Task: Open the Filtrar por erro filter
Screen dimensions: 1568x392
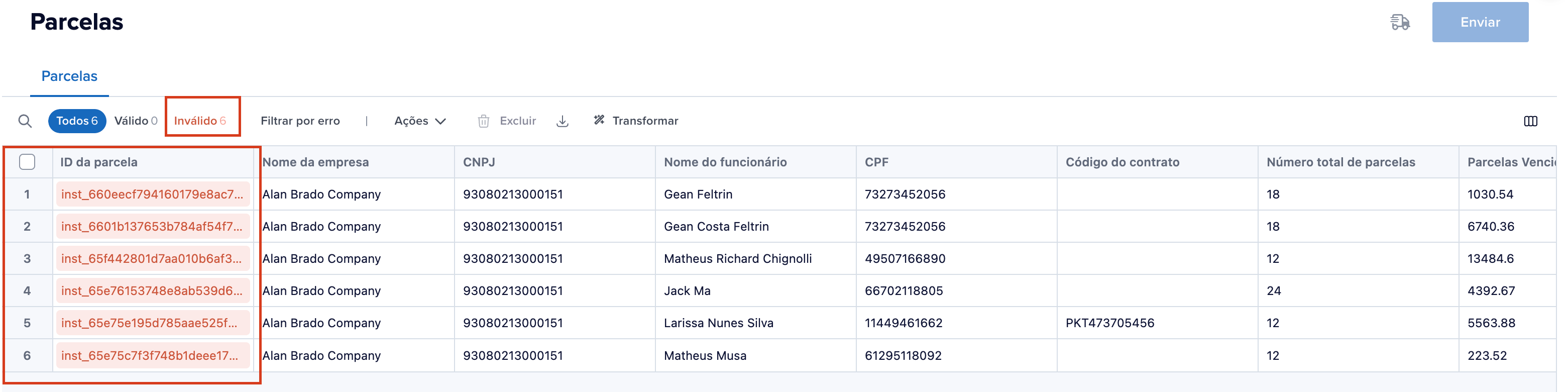Action: coord(300,121)
